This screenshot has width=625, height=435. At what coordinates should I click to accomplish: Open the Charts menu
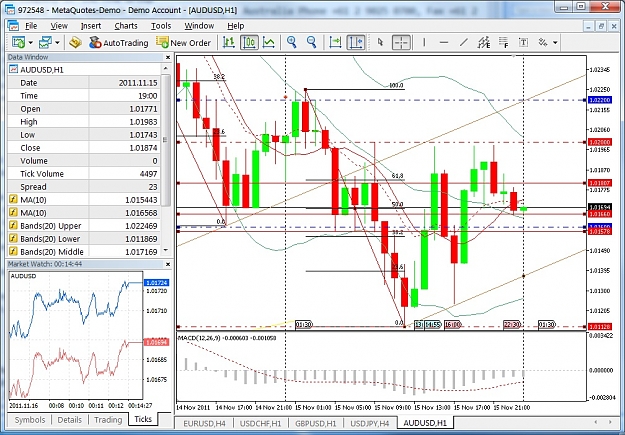(126, 26)
